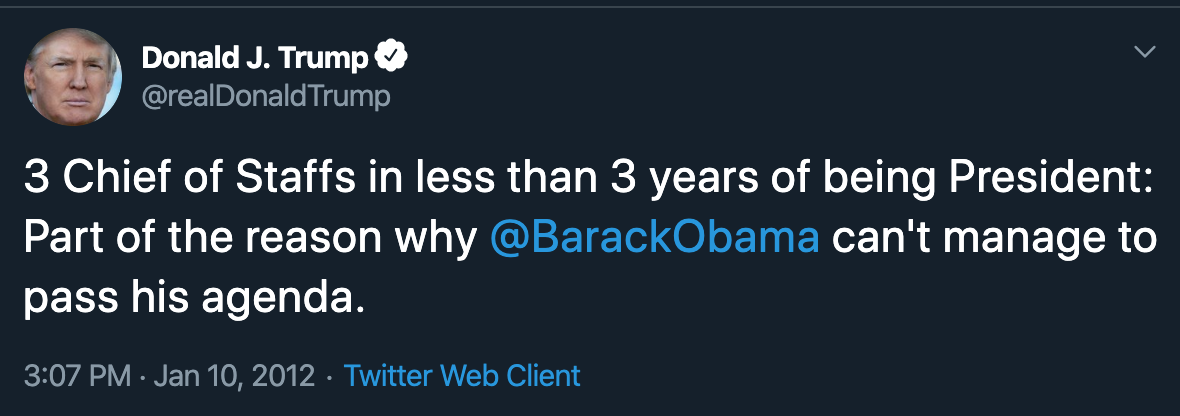Screen dimensions: 1180x416
Task: Click the dot between time and date
Action: [x=142, y=375]
